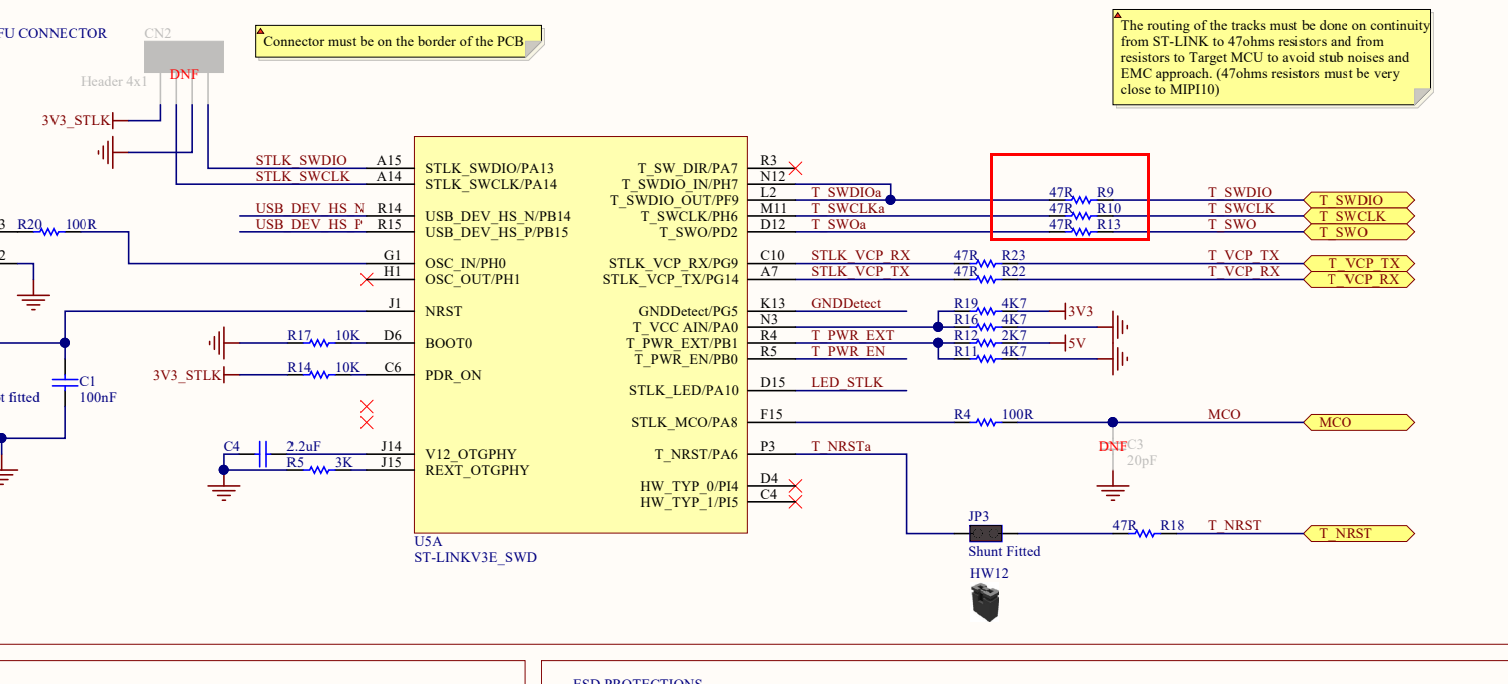Click the 5V power label

coord(1077,342)
